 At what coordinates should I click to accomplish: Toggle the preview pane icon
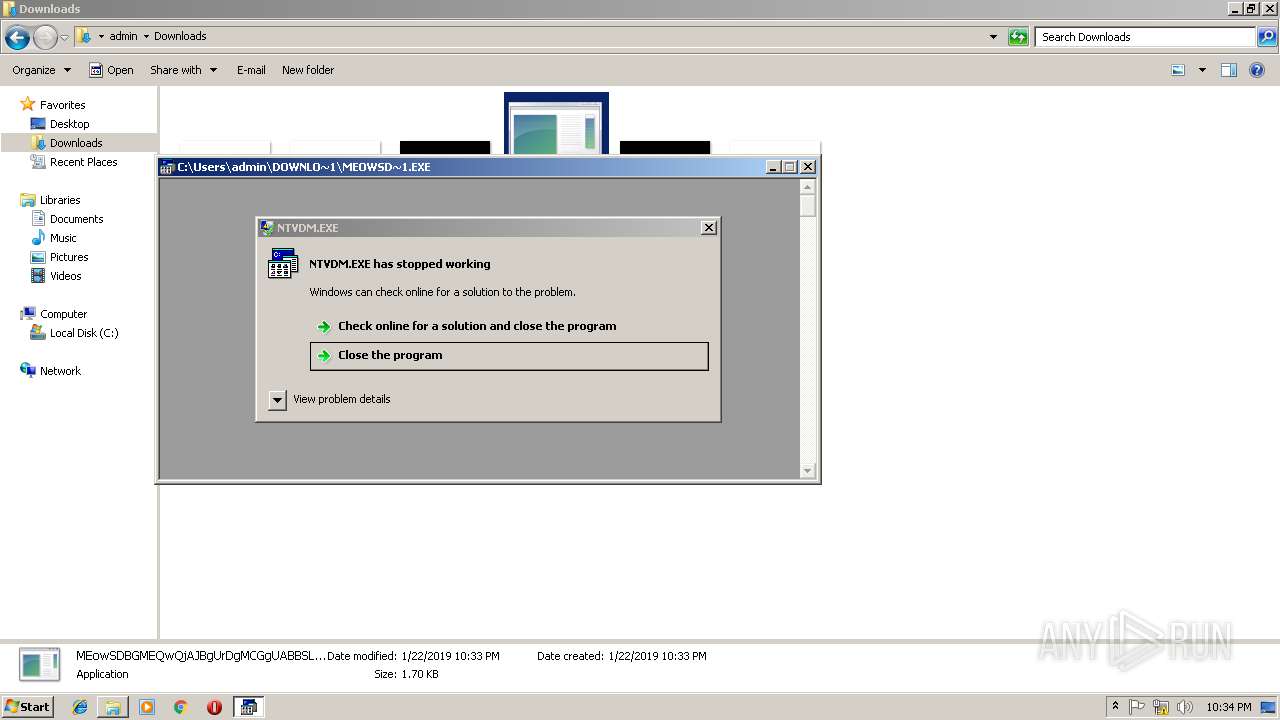[1229, 70]
